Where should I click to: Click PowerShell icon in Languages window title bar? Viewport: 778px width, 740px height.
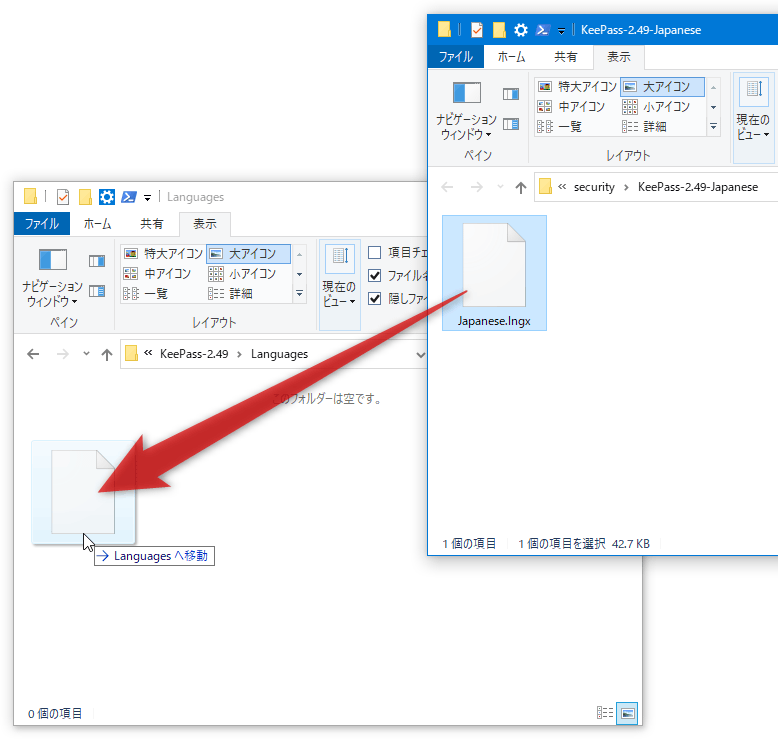(x=129, y=197)
